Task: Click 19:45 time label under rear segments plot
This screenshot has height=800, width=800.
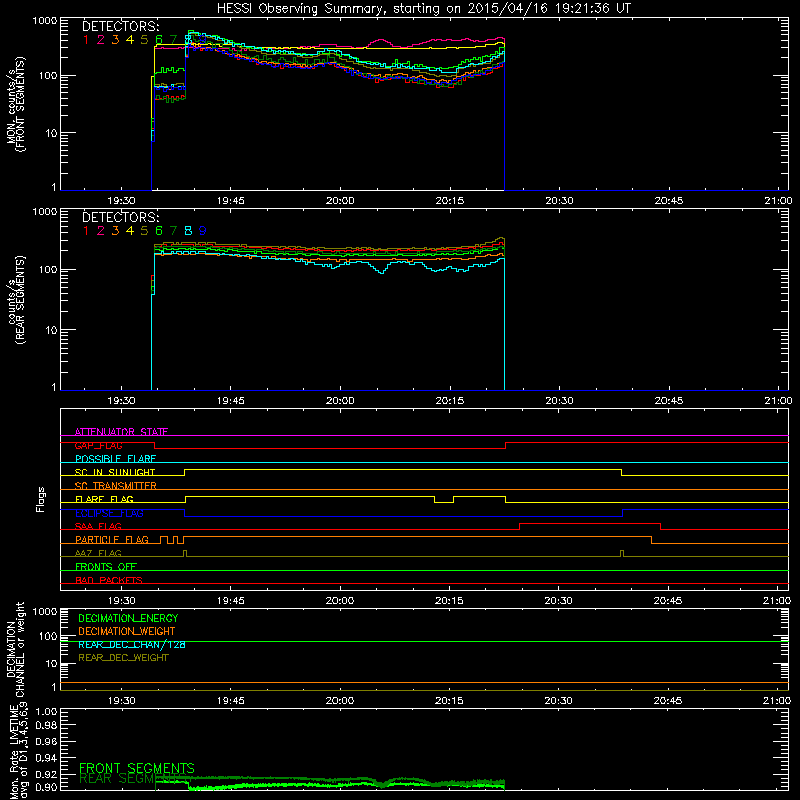Action: pyautogui.click(x=231, y=401)
